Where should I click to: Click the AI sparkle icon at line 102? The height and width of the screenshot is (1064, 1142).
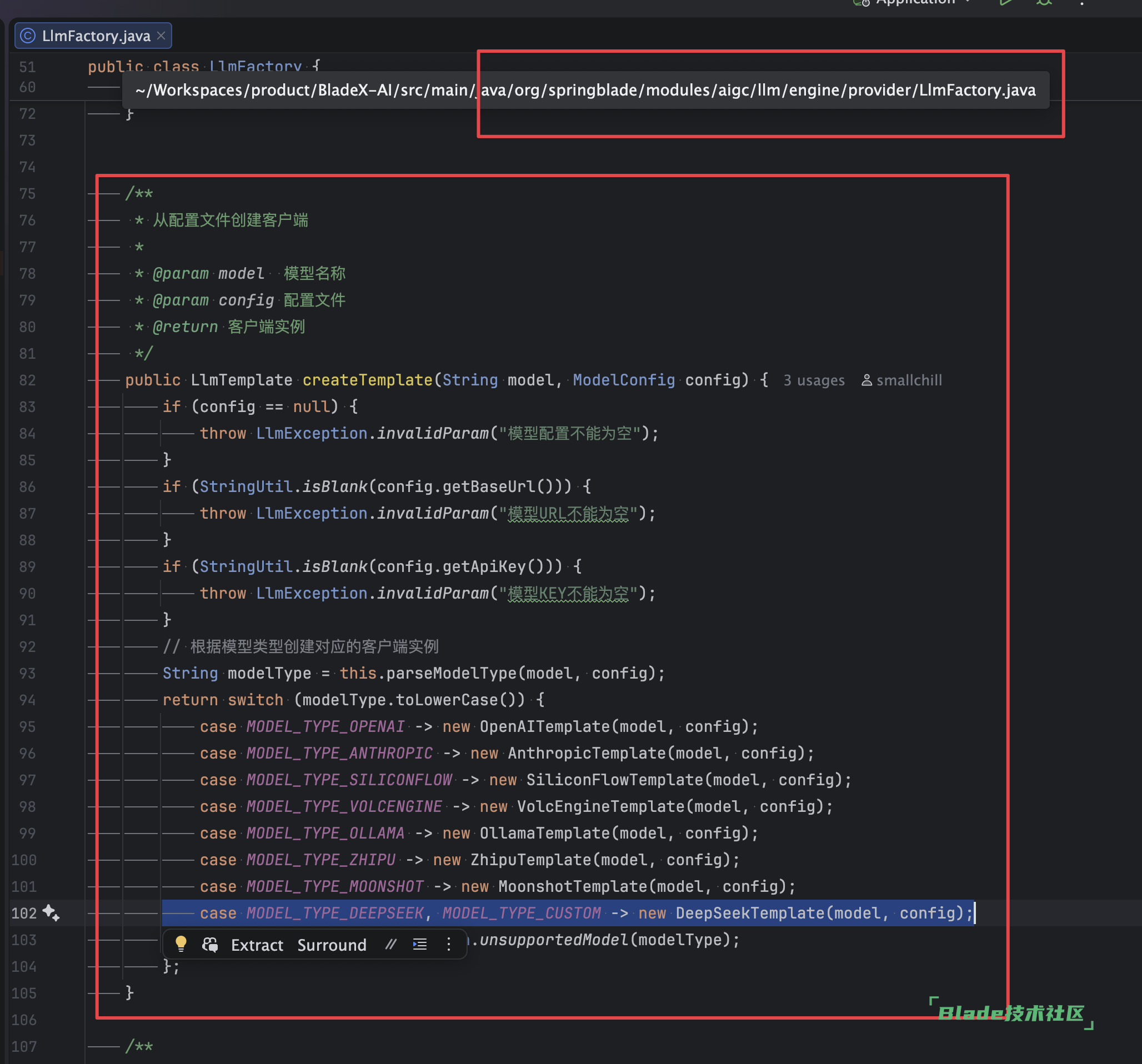coord(51,912)
